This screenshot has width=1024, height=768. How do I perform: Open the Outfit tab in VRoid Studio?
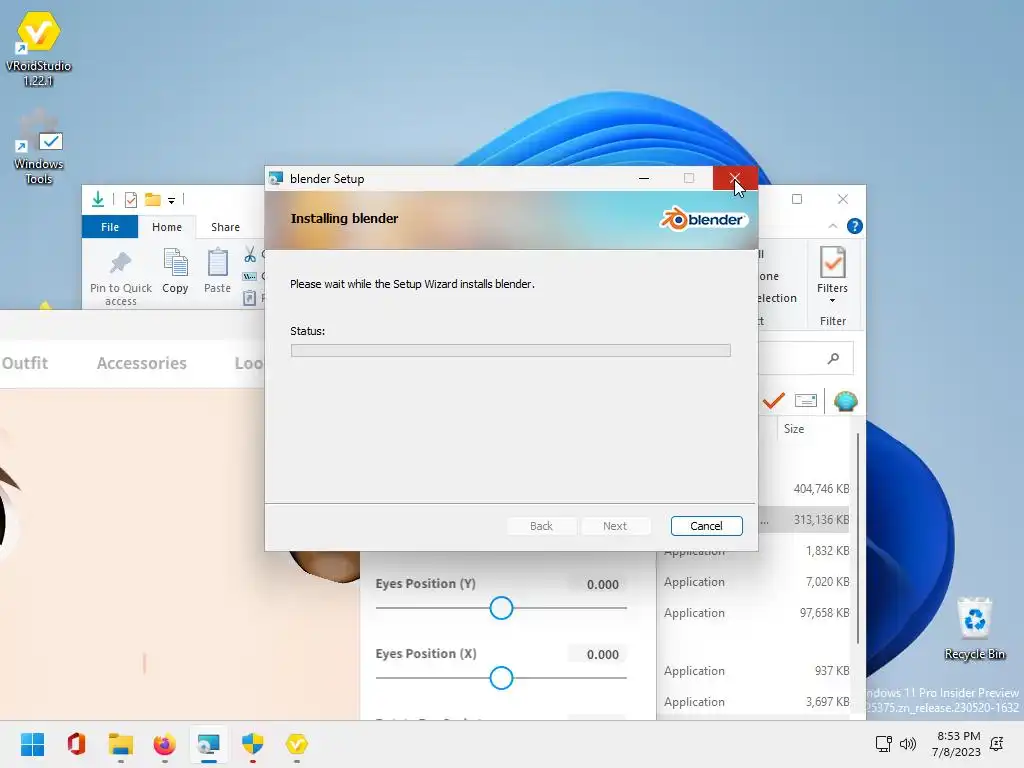[25, 363]
